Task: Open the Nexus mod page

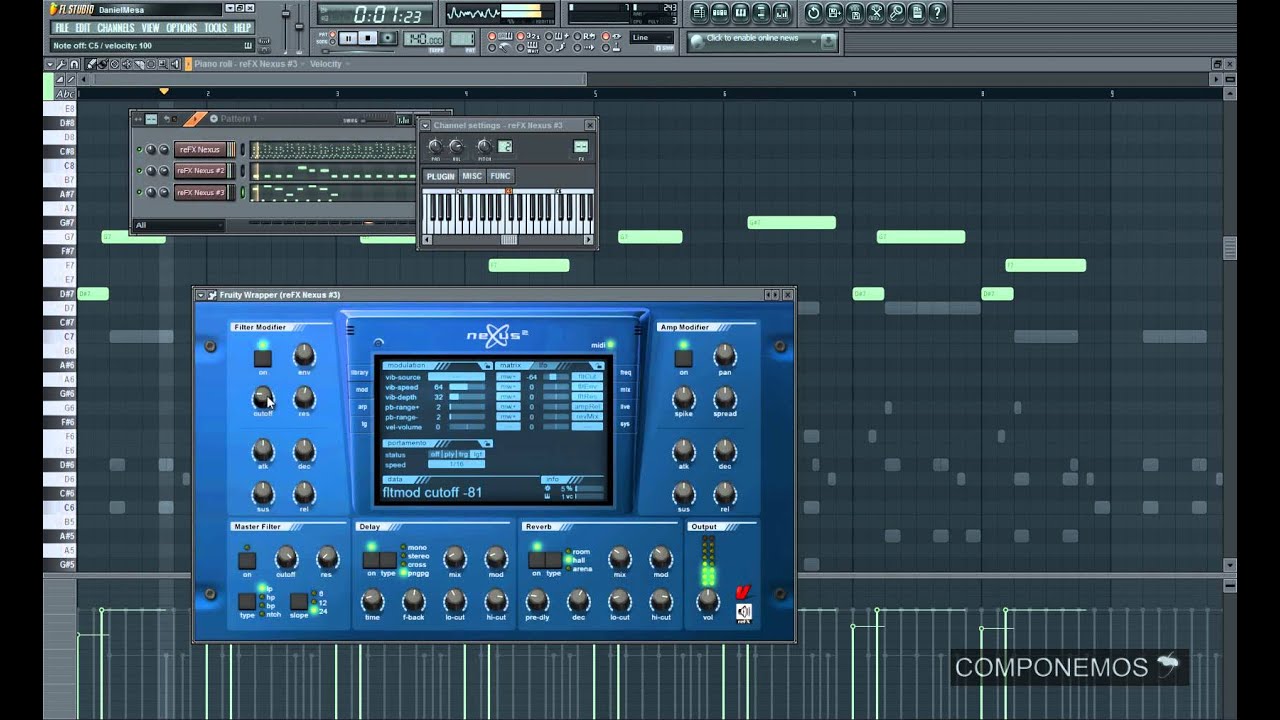Action: pos(361,389)
